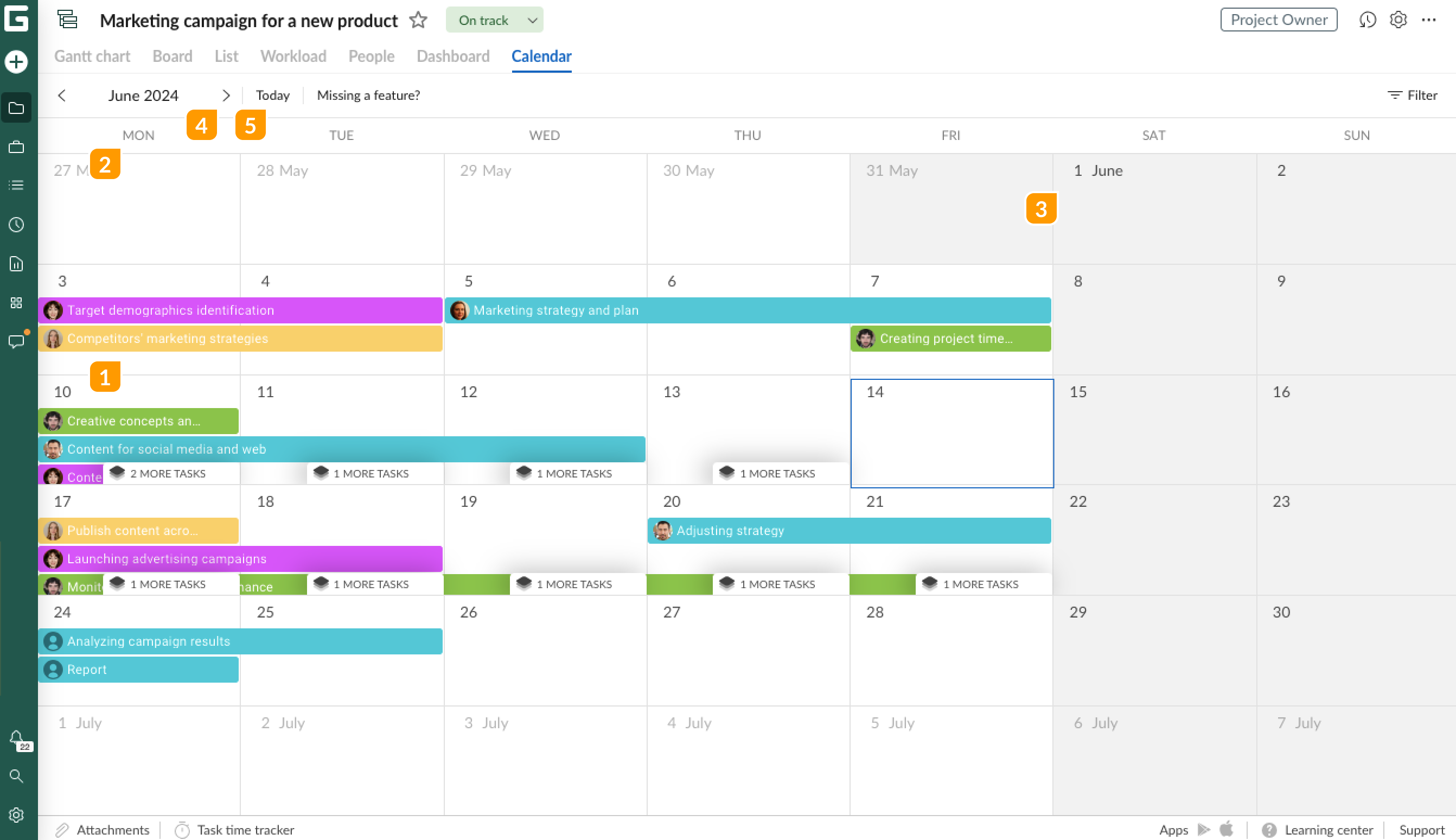1456x840 pixels.
Task: Open the Integrations grid icon
Action: (x=16, y=302)
